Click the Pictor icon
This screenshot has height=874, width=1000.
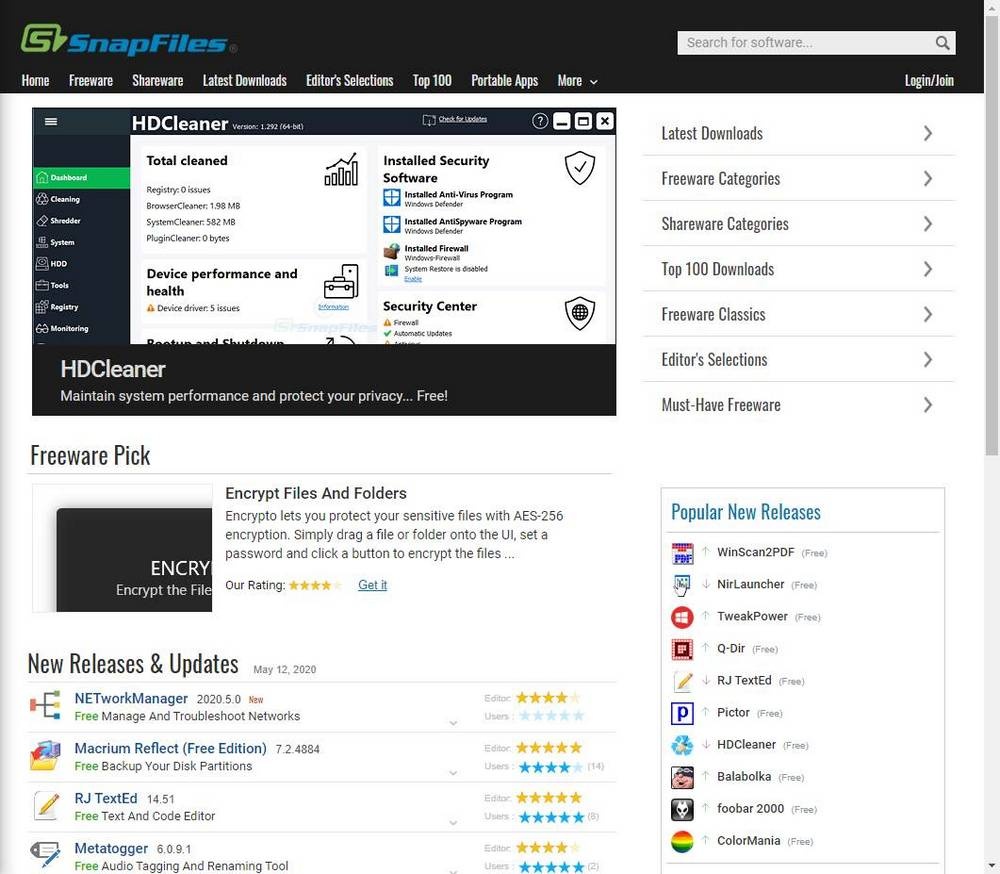tap(682, 712)
